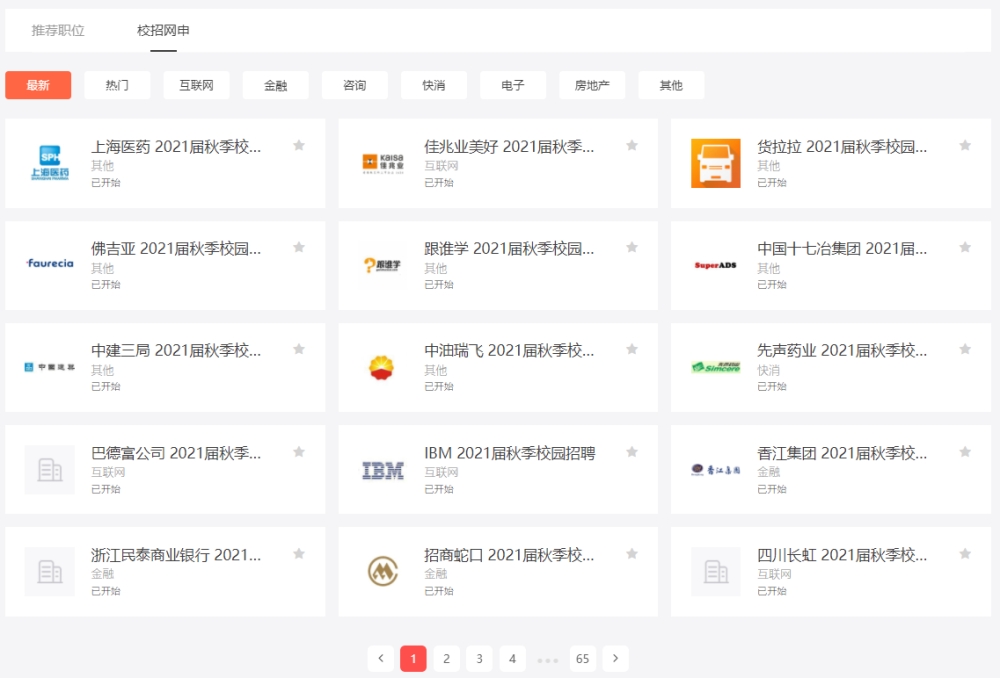Screen dimensions: 1000x678
Task: Mark 中油瑞飞 listing as favorite
Action: click(632, 349)
